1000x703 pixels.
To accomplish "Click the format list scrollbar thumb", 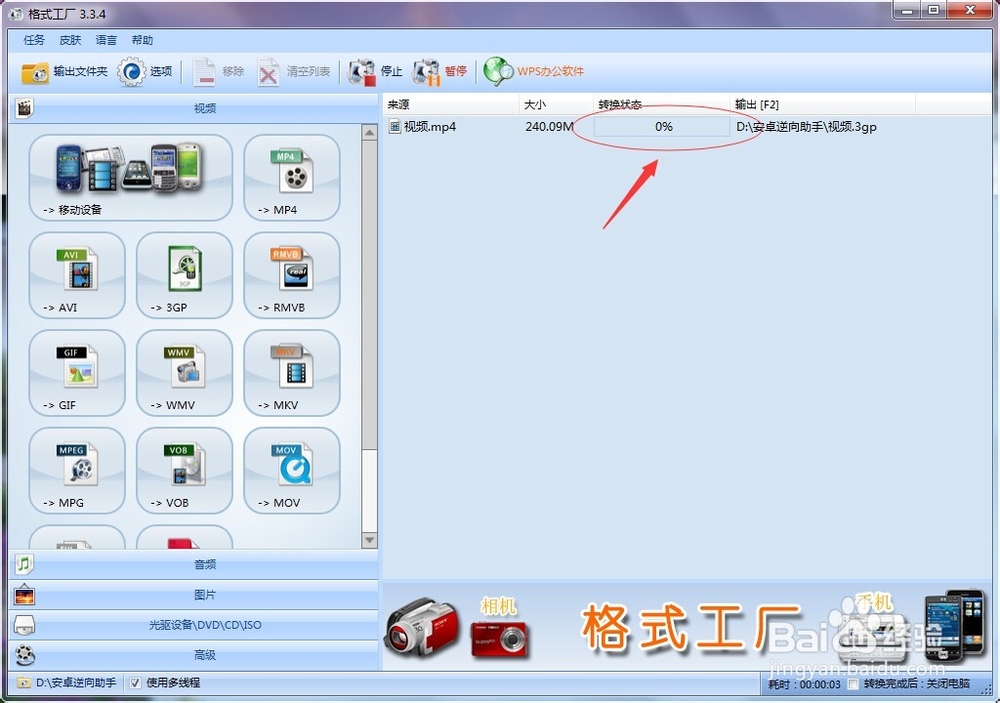I will pyautogui.click(x=369, y=293).
